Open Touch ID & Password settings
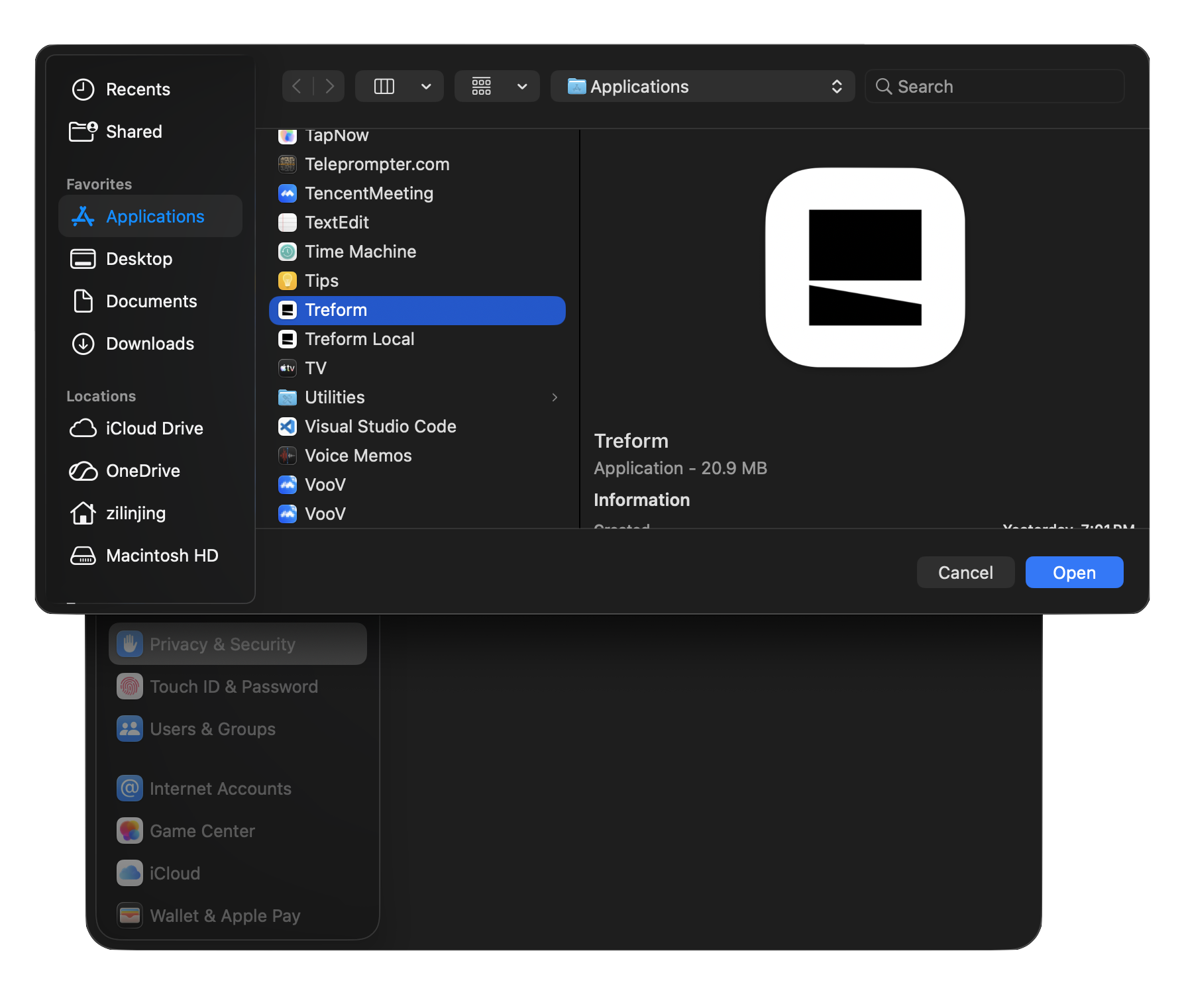The height and width of the screenshot is (1008, 1182). (x=238, y=687)
